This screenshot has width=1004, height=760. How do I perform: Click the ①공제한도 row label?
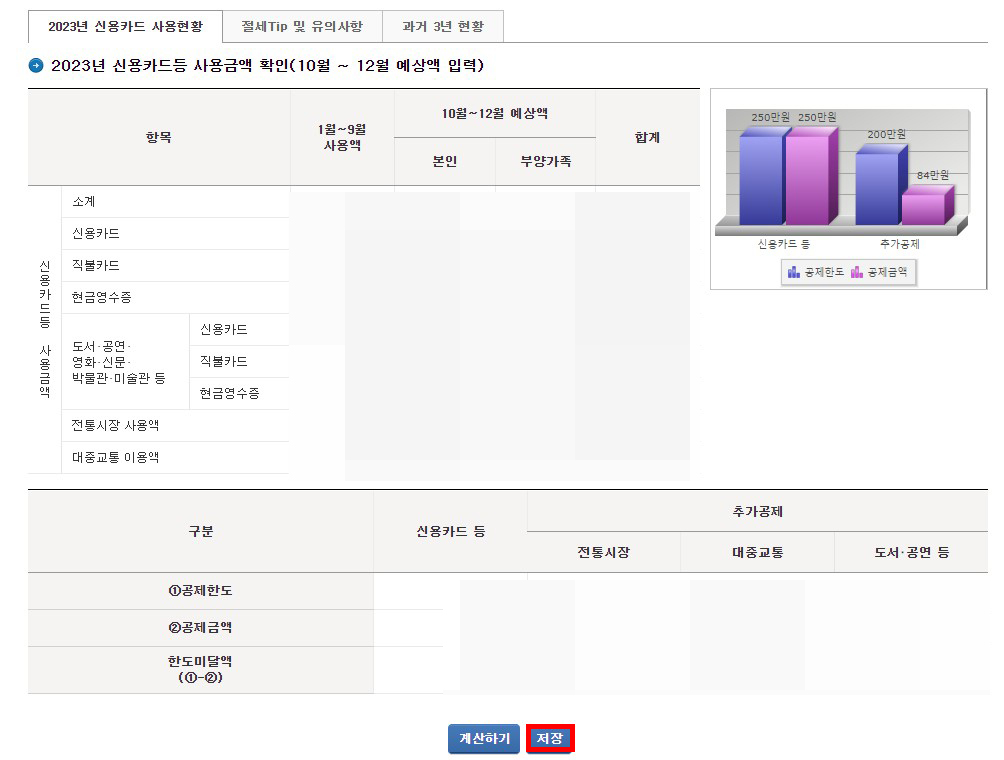200,591
